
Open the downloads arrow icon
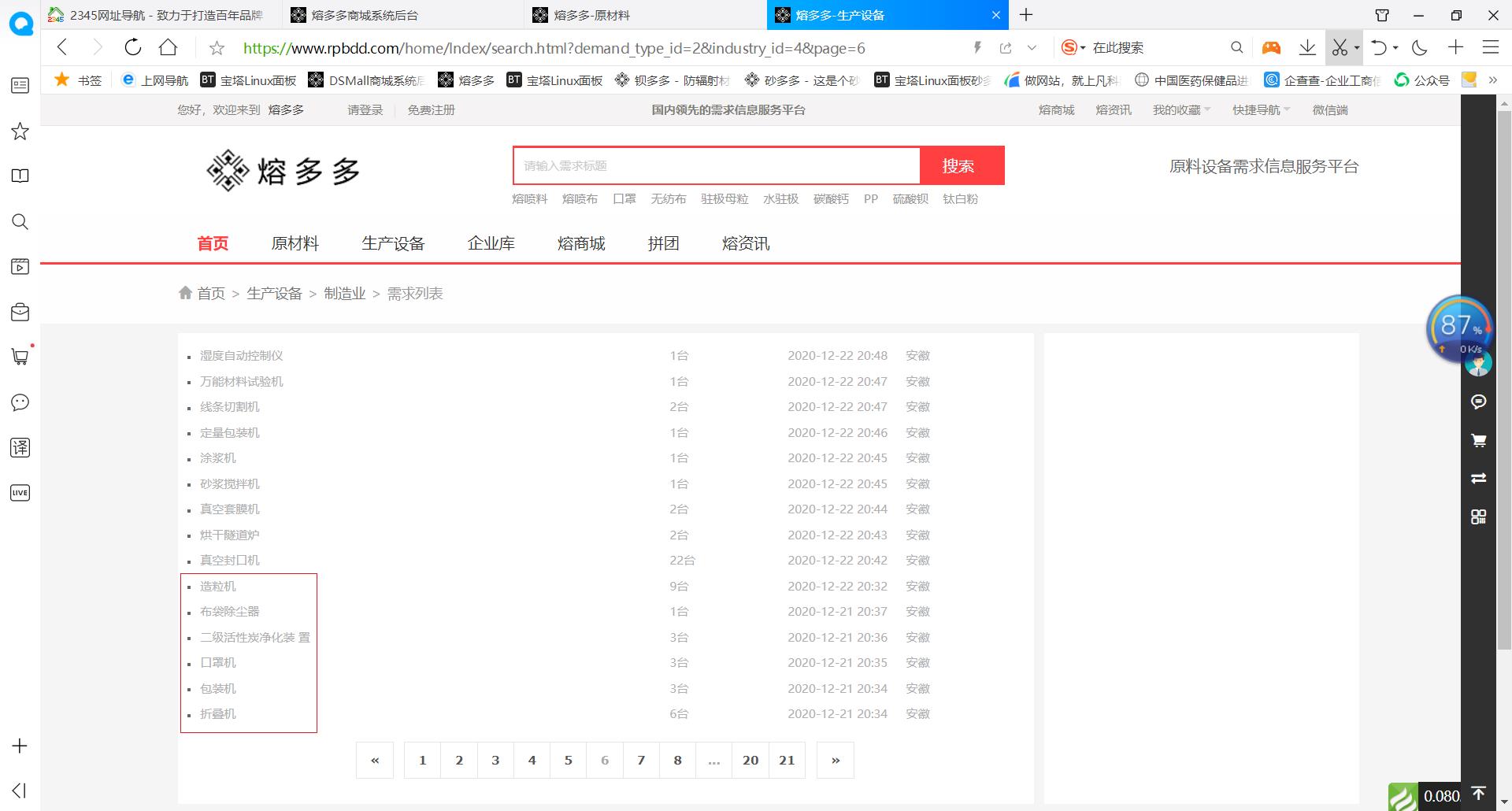1307,47
